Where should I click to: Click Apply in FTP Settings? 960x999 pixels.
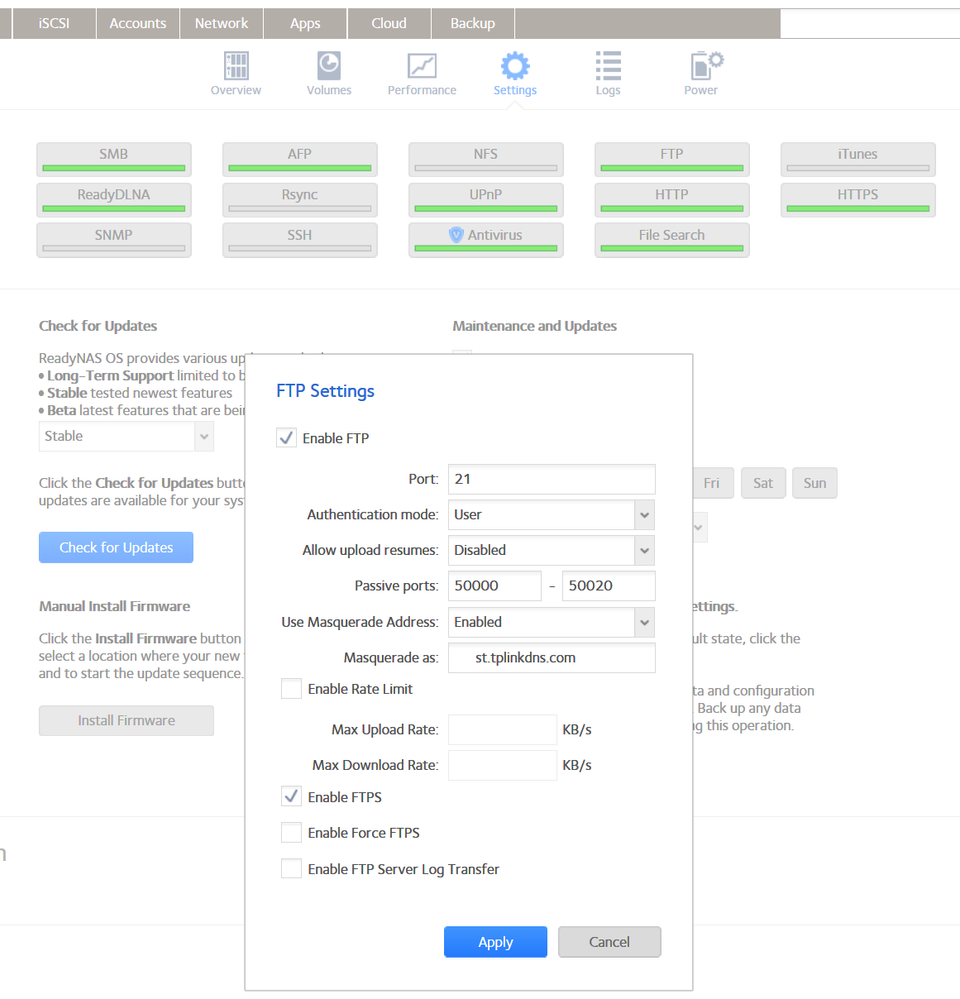(x=495, y=942)
